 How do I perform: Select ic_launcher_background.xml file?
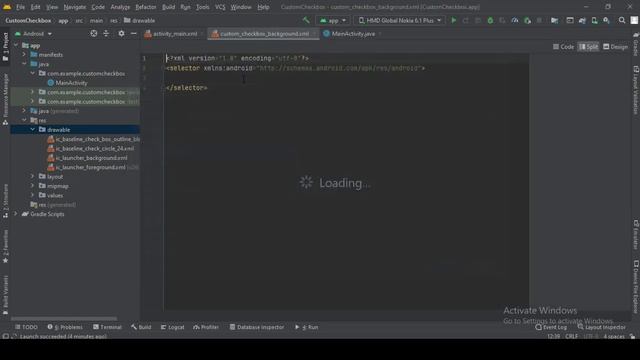(x=91, y=158)
